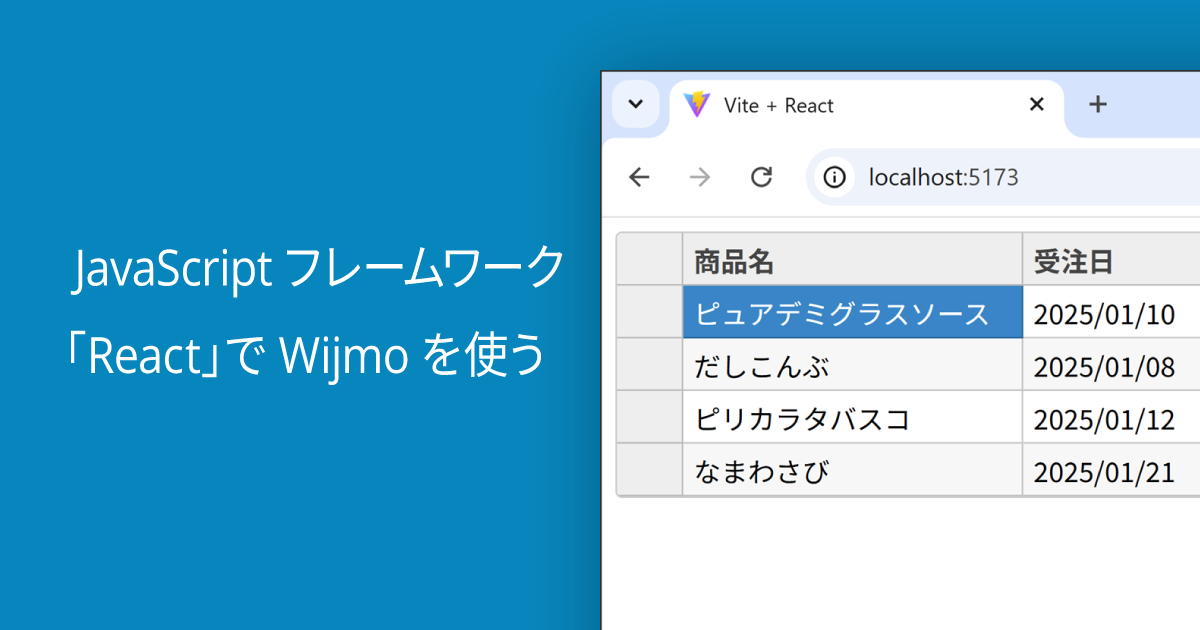The height and width of the screenshot is (630, 1200).
Task: Click the Vite logo favicon
Action: pos(696,105)
